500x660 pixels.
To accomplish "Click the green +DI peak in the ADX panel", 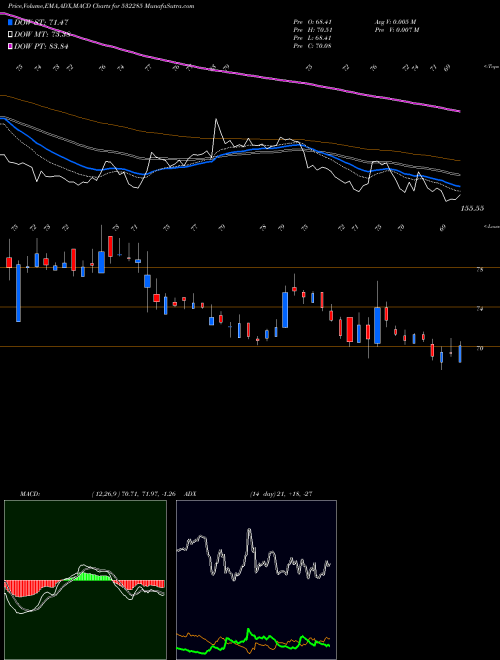I will (249, 630).
